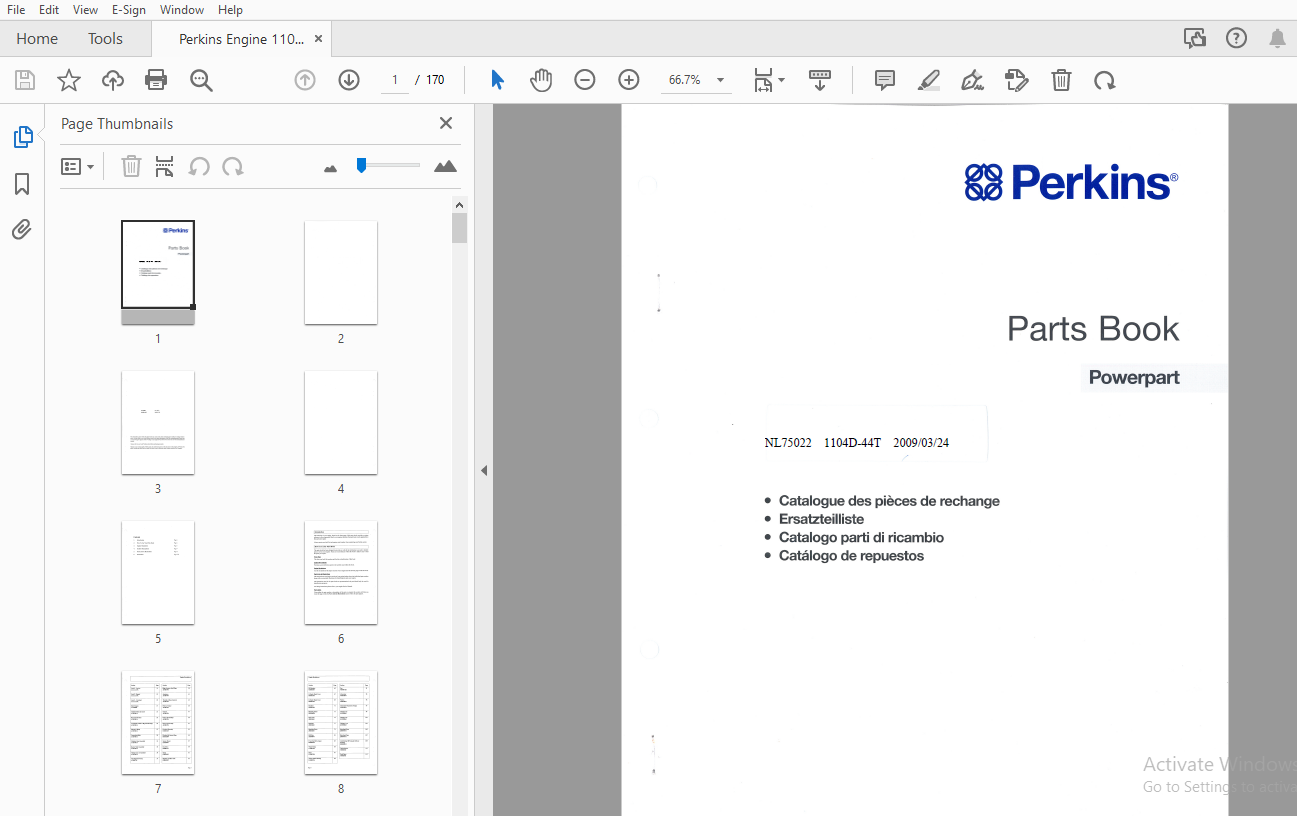Open the E-Sign menu
Image resolution: width=1297 pixels, height=816 pixels.
(128, 9)
